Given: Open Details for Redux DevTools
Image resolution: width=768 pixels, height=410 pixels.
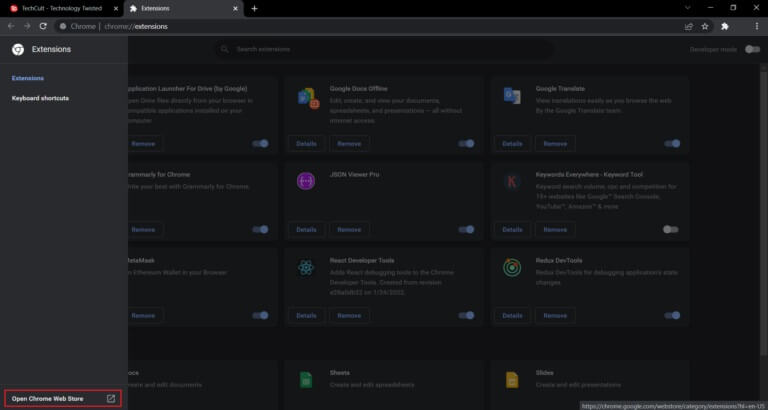Looking at the screenshot, I should [x=512, y=315].
